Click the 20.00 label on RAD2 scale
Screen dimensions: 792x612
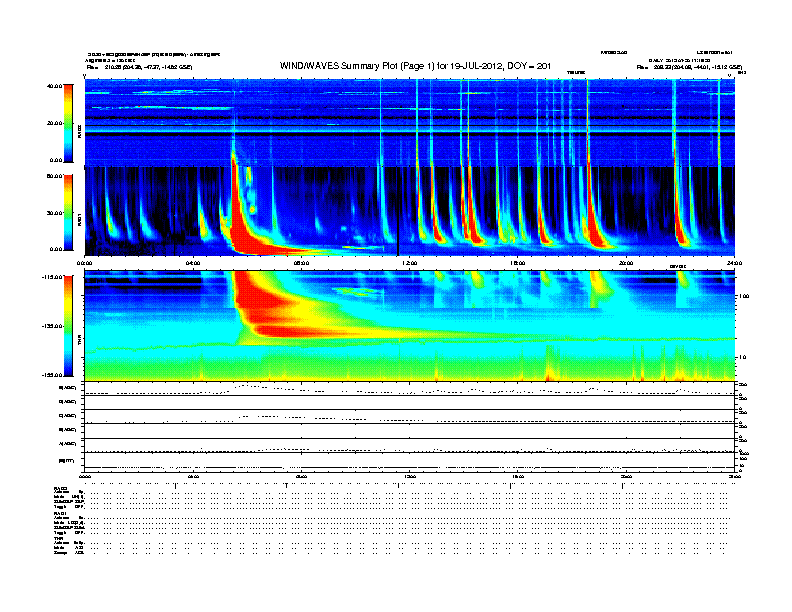(54, 123)
